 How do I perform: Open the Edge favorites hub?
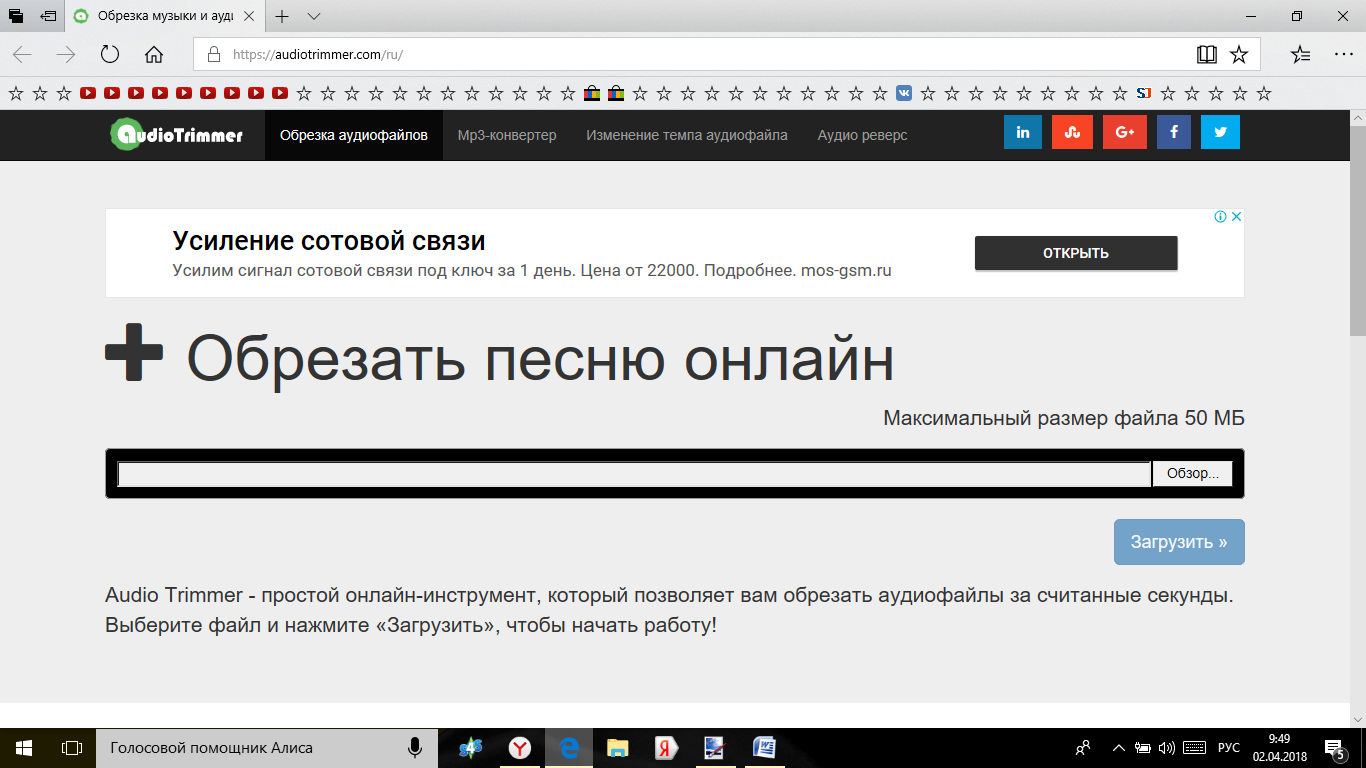(x=1300, y=54)
